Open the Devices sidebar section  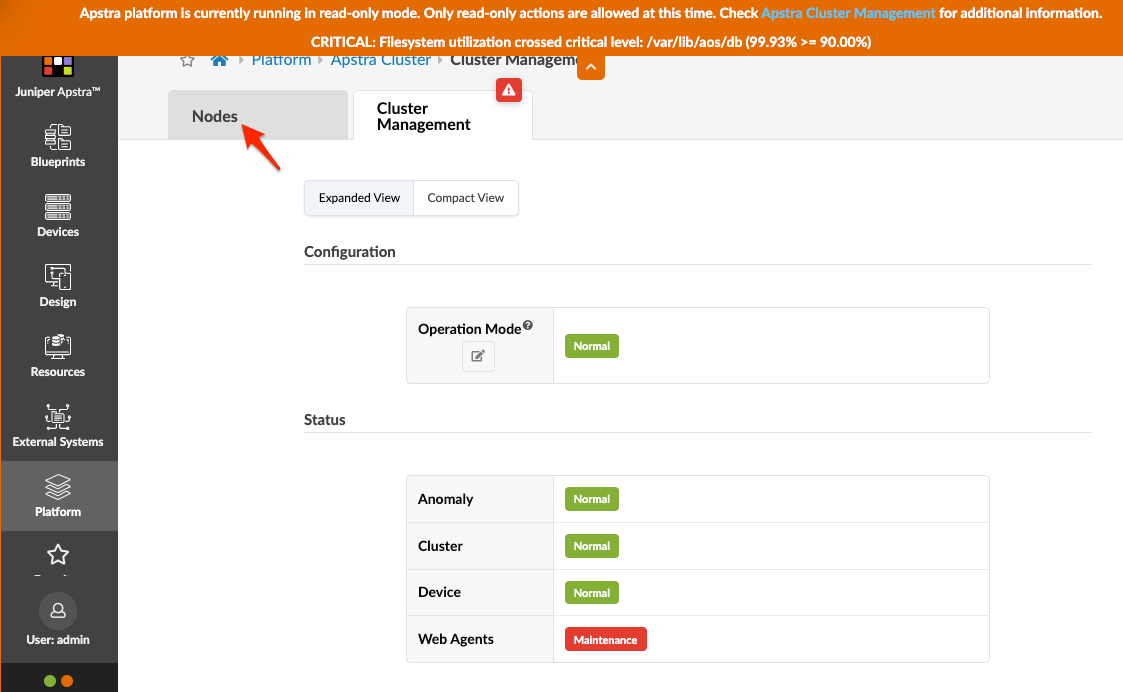pyautogui.click(x=58, y=216)
